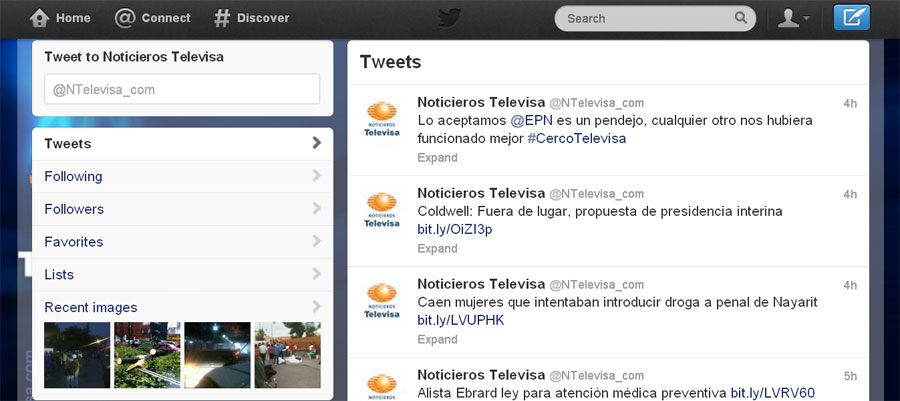Click the #CercoTelevisa hashtag

point(577,139)
